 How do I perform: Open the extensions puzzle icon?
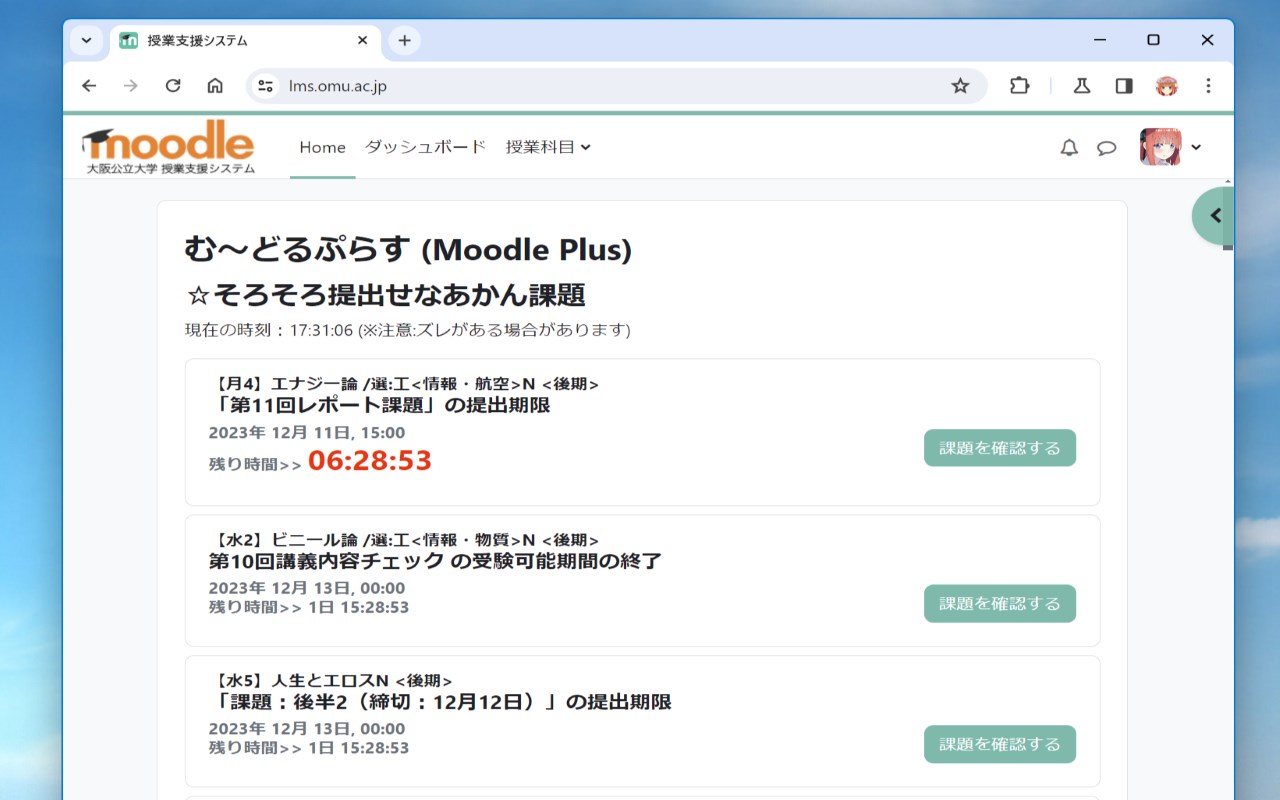coord(1019,86)
